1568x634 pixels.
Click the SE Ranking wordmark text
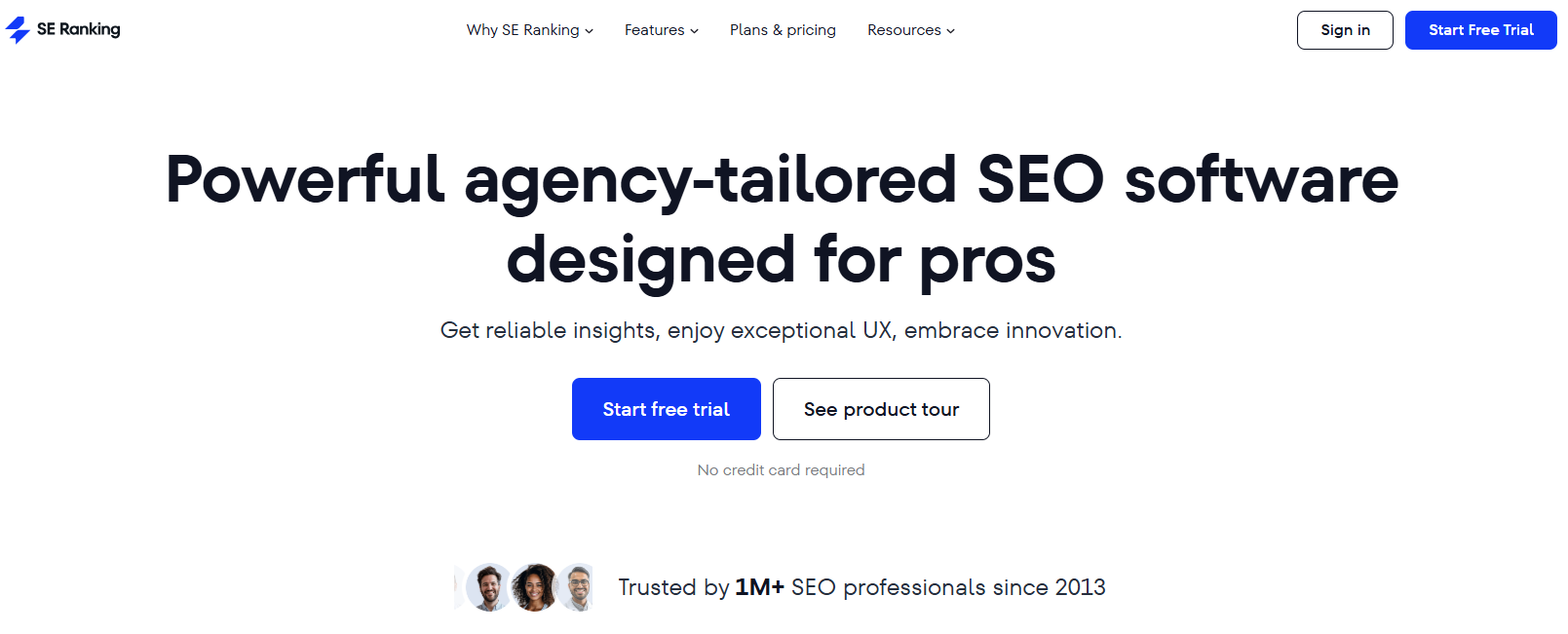click(x=79, y=29)
